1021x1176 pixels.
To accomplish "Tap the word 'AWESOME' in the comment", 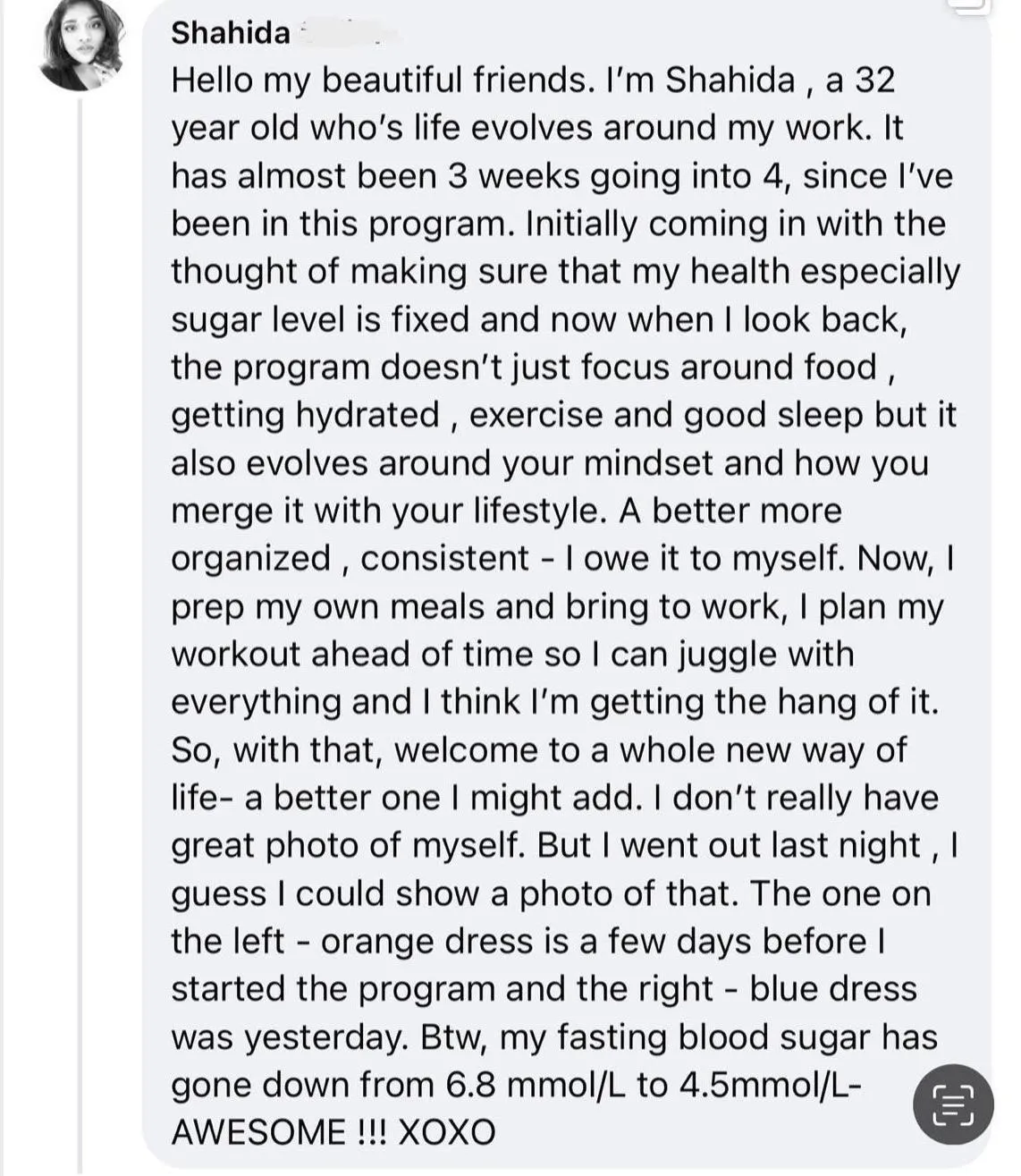I will click(x=257, y=1132).
